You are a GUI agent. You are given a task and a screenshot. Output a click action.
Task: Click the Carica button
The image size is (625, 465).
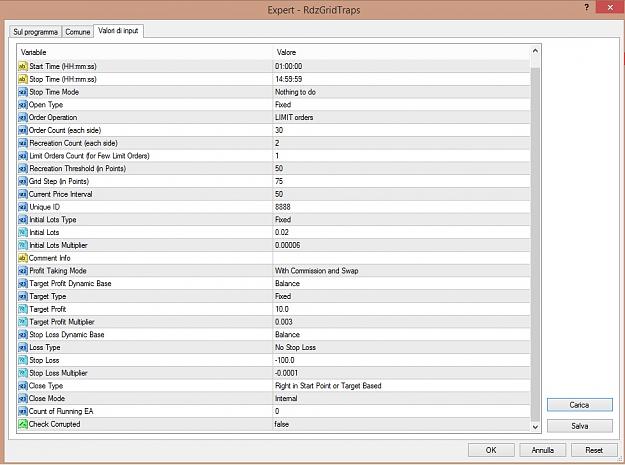(580, 405)
